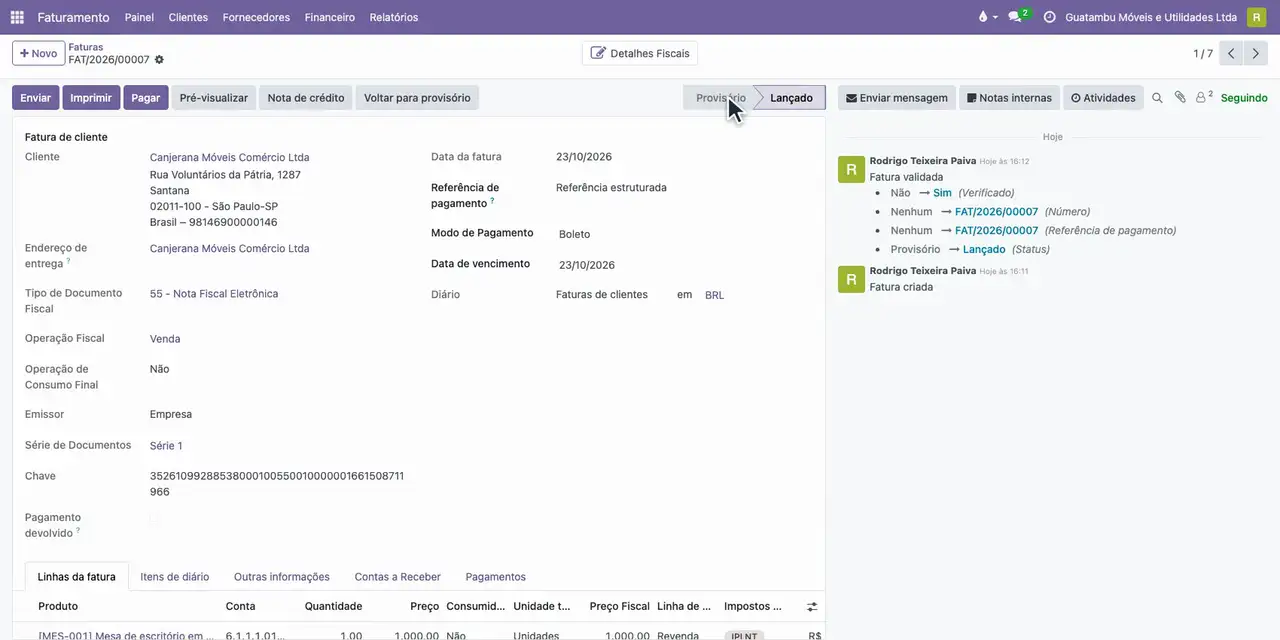Open the Relatórios menu
The image size is (1280, 640).
pyautogui.click(x=394, y=17)
